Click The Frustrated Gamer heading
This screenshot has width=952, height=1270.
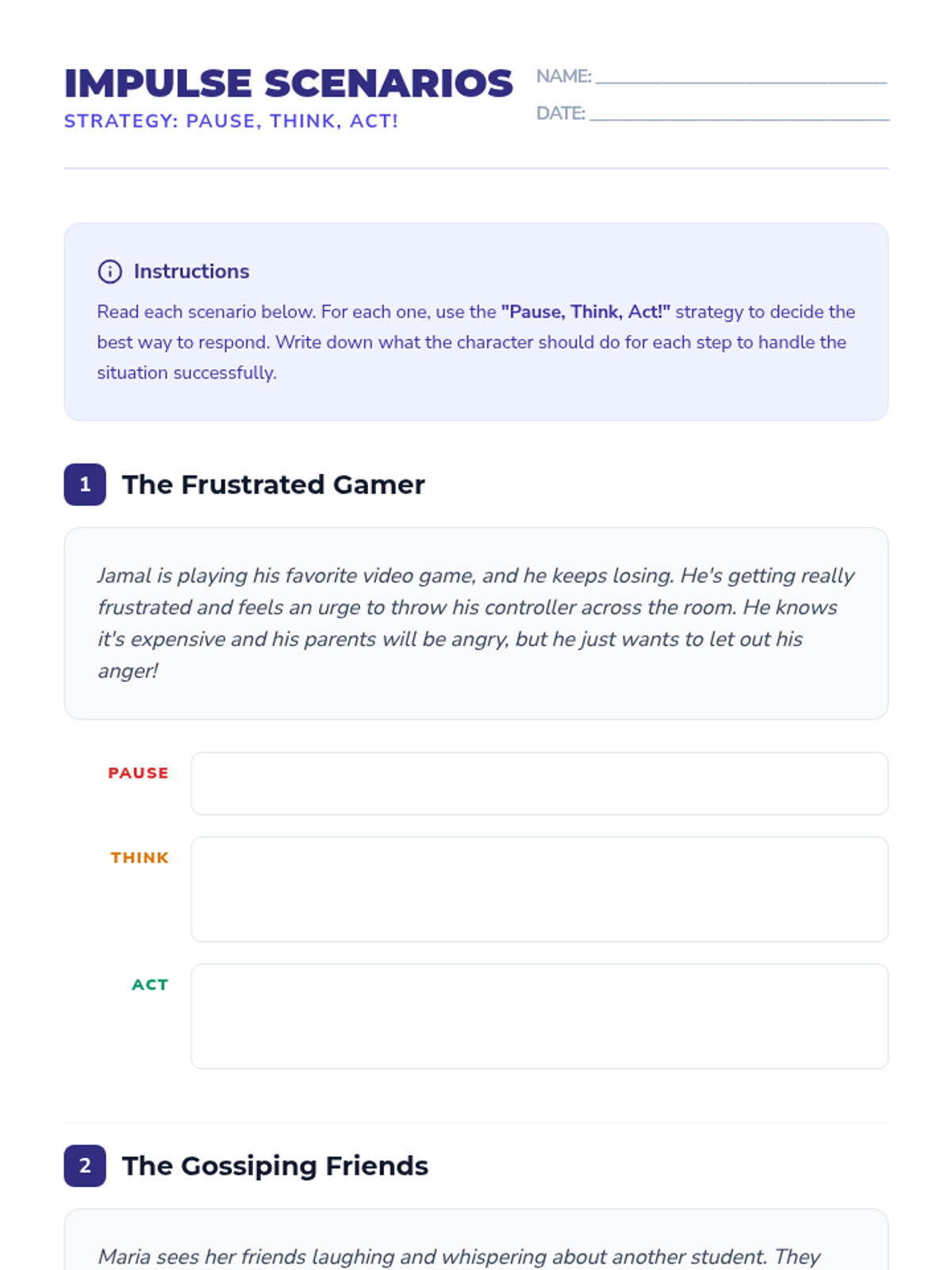coord(273,484)
